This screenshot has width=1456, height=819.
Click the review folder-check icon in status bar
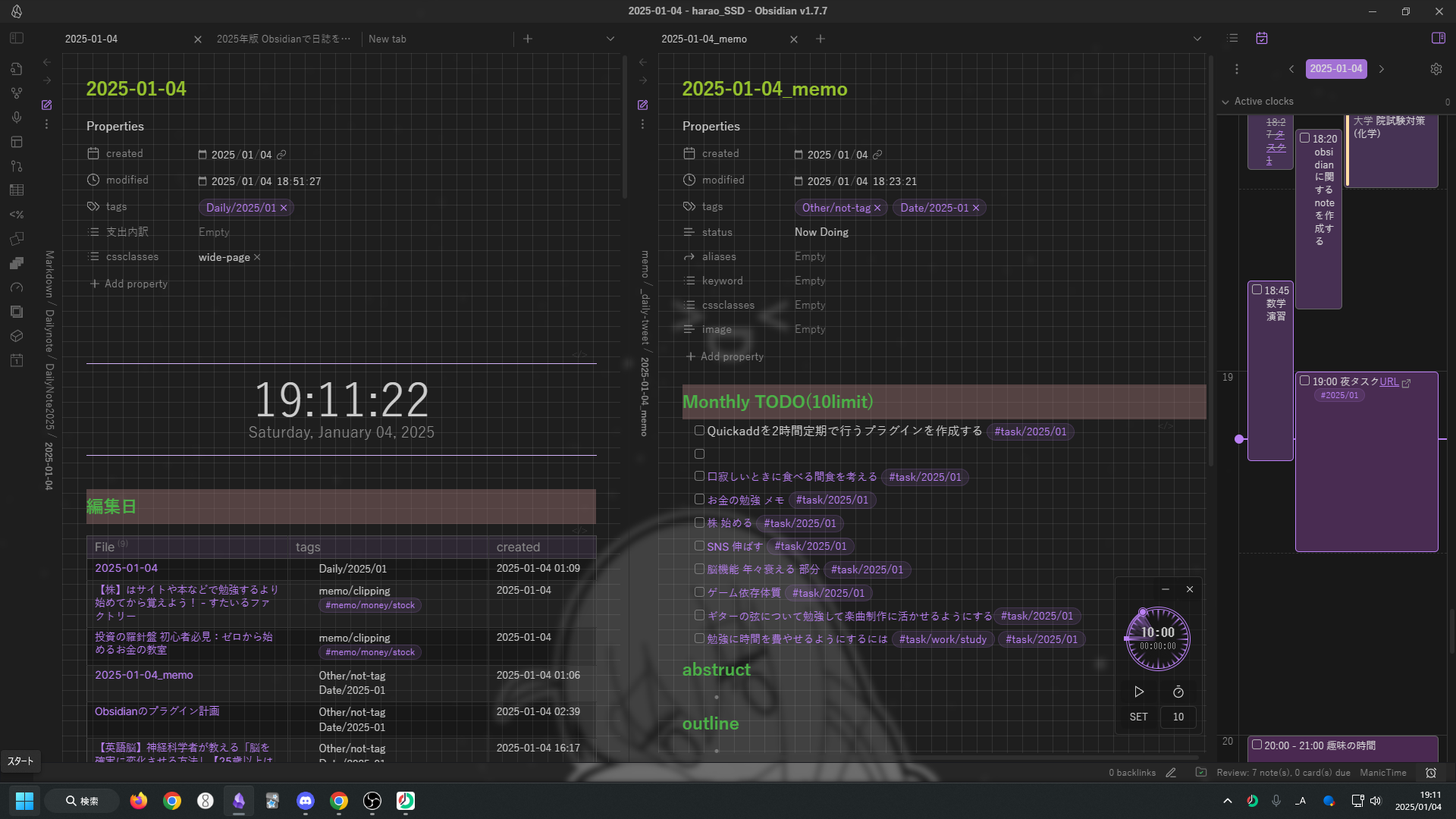click(x=1201, y=773)
